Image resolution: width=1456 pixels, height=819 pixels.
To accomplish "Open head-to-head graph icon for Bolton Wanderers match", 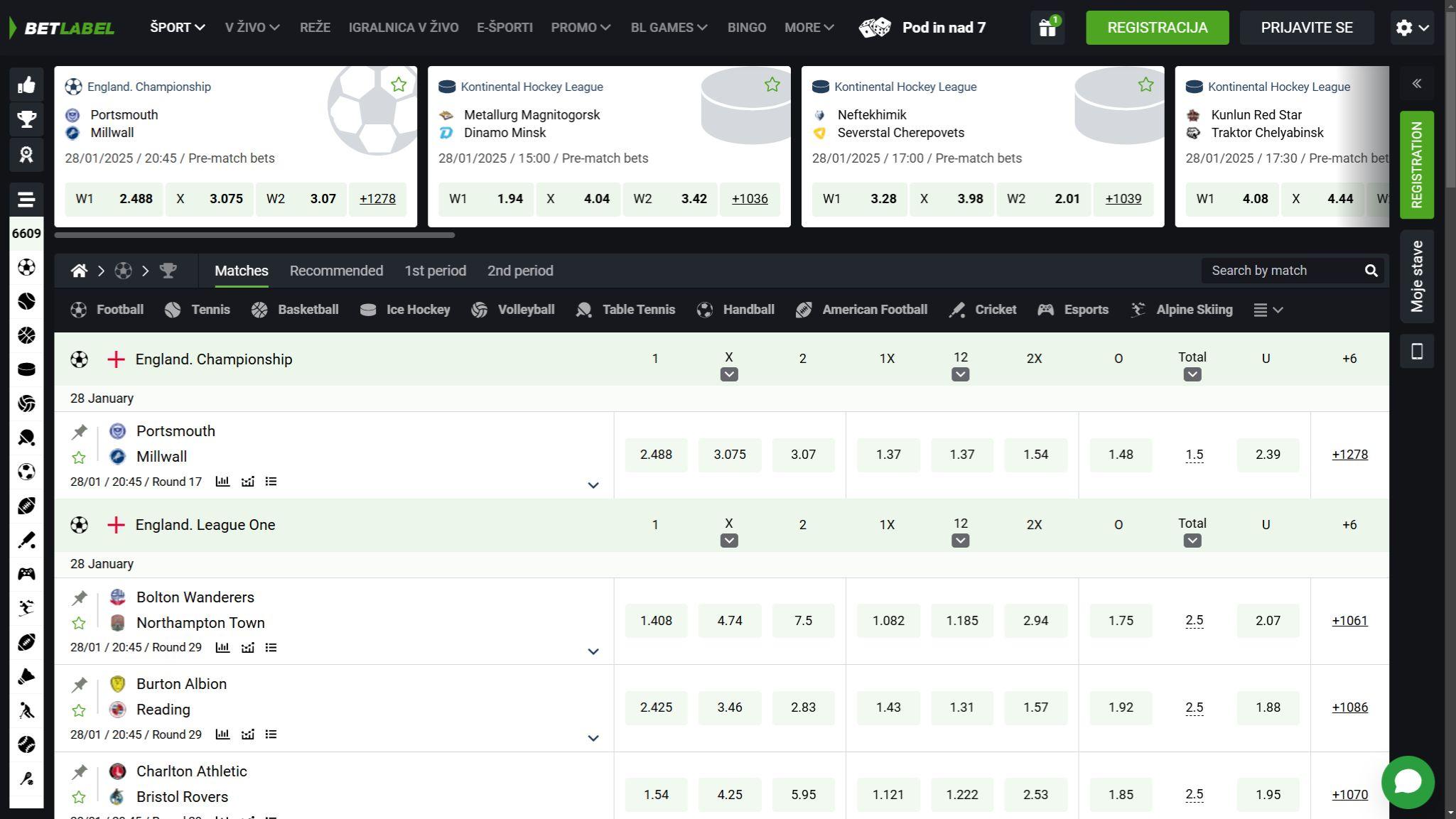I will coord(247,648).
